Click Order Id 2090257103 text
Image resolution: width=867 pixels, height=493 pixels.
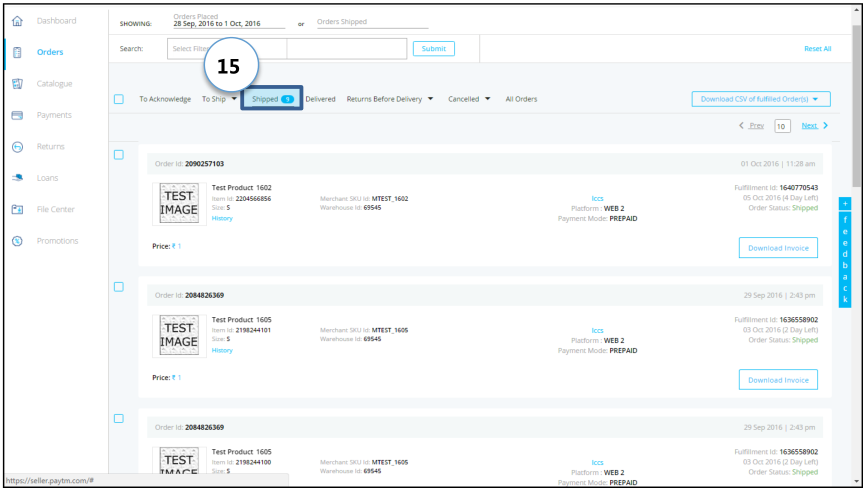coord(190,164)
